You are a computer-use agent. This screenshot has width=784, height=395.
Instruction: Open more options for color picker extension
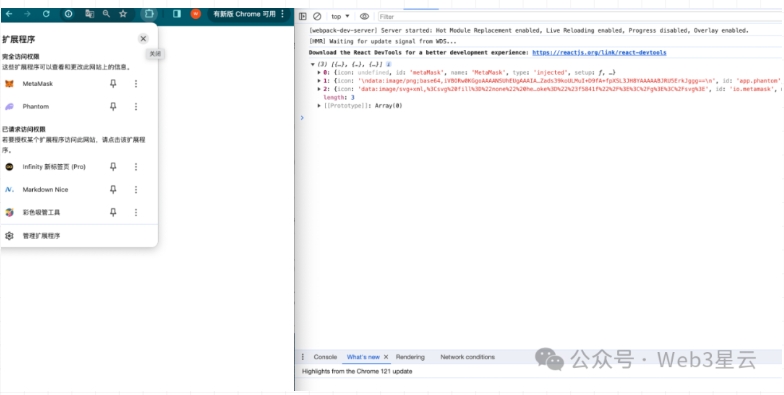136,212
